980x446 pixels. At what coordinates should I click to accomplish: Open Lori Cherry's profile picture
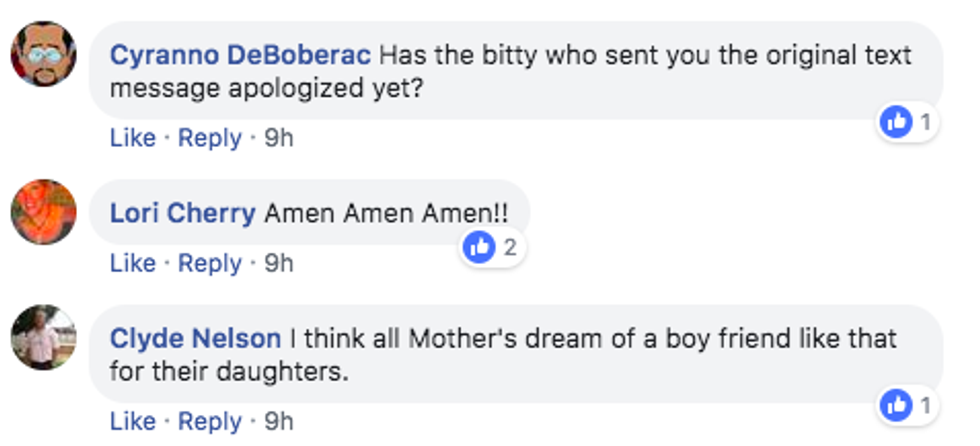(43, 211)
